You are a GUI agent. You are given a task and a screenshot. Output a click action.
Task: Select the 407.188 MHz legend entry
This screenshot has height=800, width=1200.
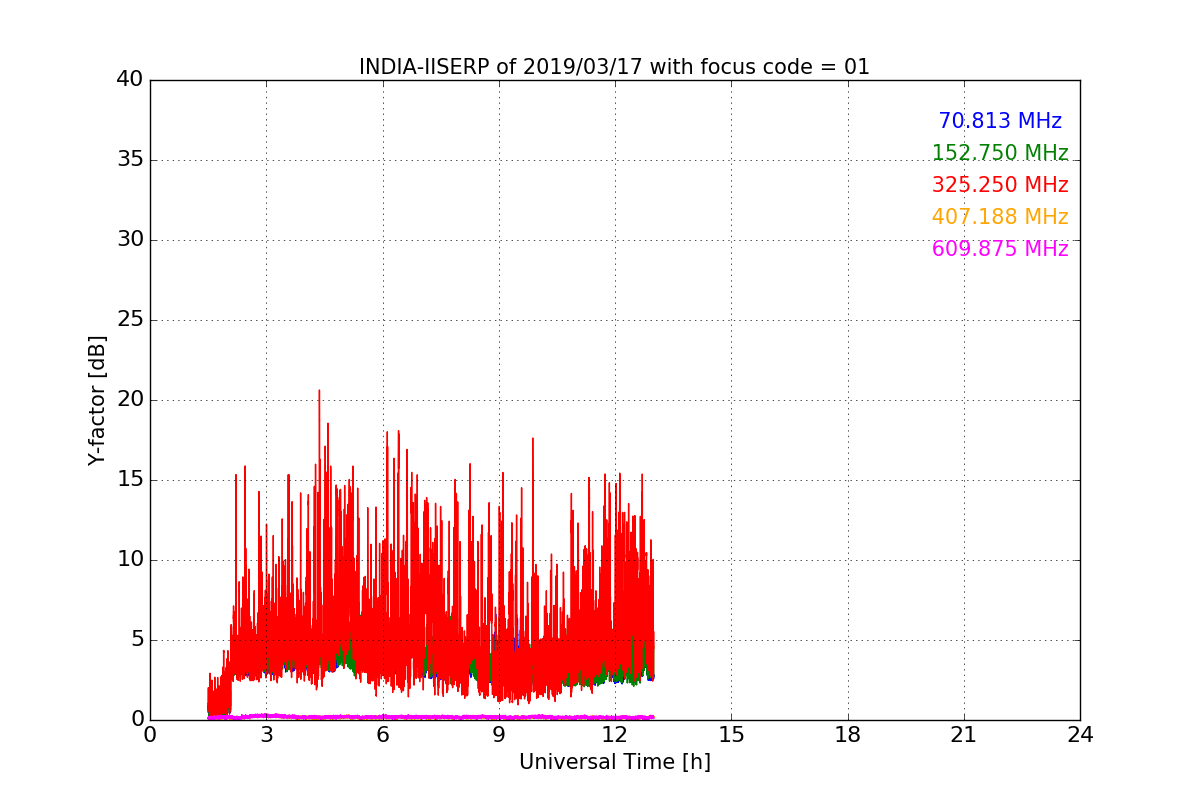pyautogui.click(x=1000, y=217)
